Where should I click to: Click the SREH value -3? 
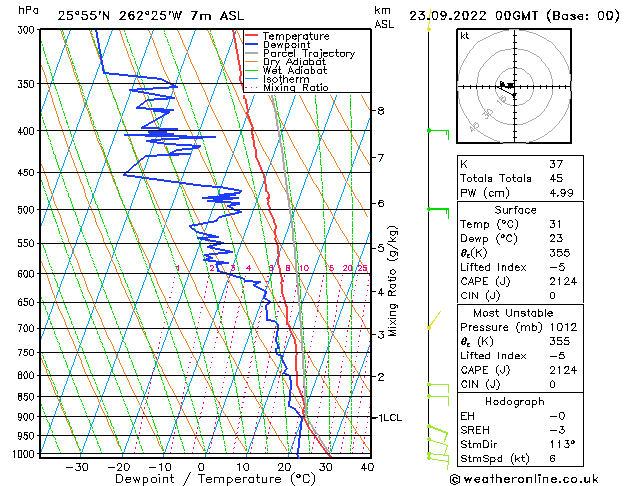[x=557, y=430]
